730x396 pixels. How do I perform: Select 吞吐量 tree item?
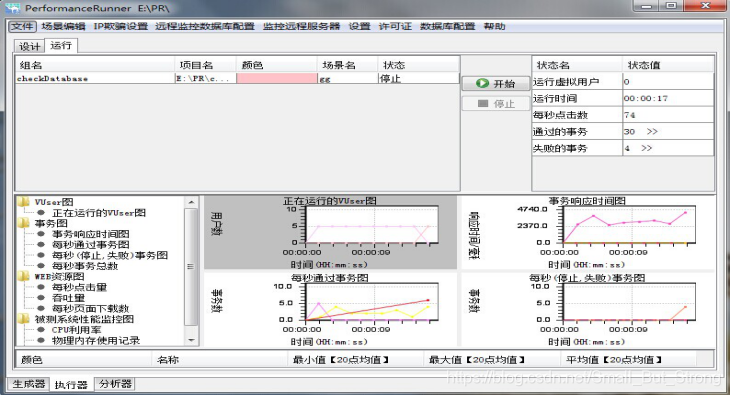coord(68,298)
